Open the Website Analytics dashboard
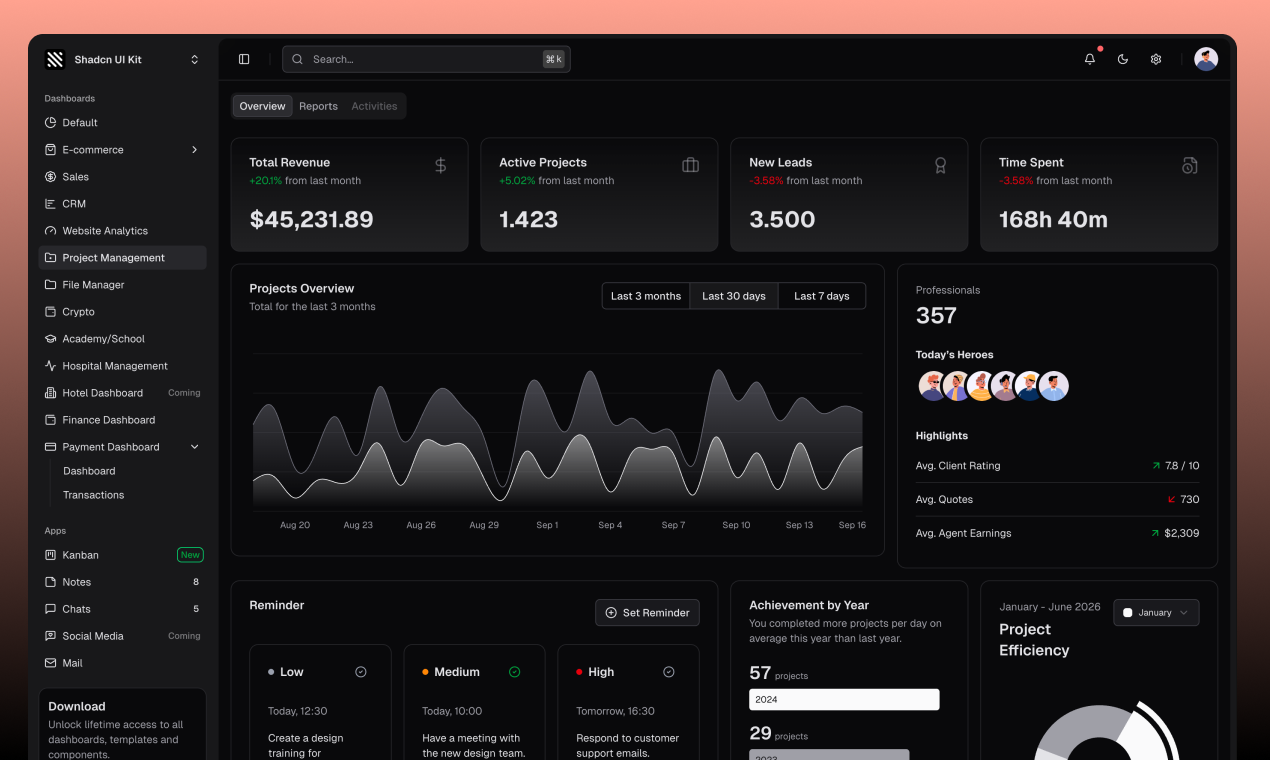Viewport: 1270px width, 760px height. click(x=104, y=230)
